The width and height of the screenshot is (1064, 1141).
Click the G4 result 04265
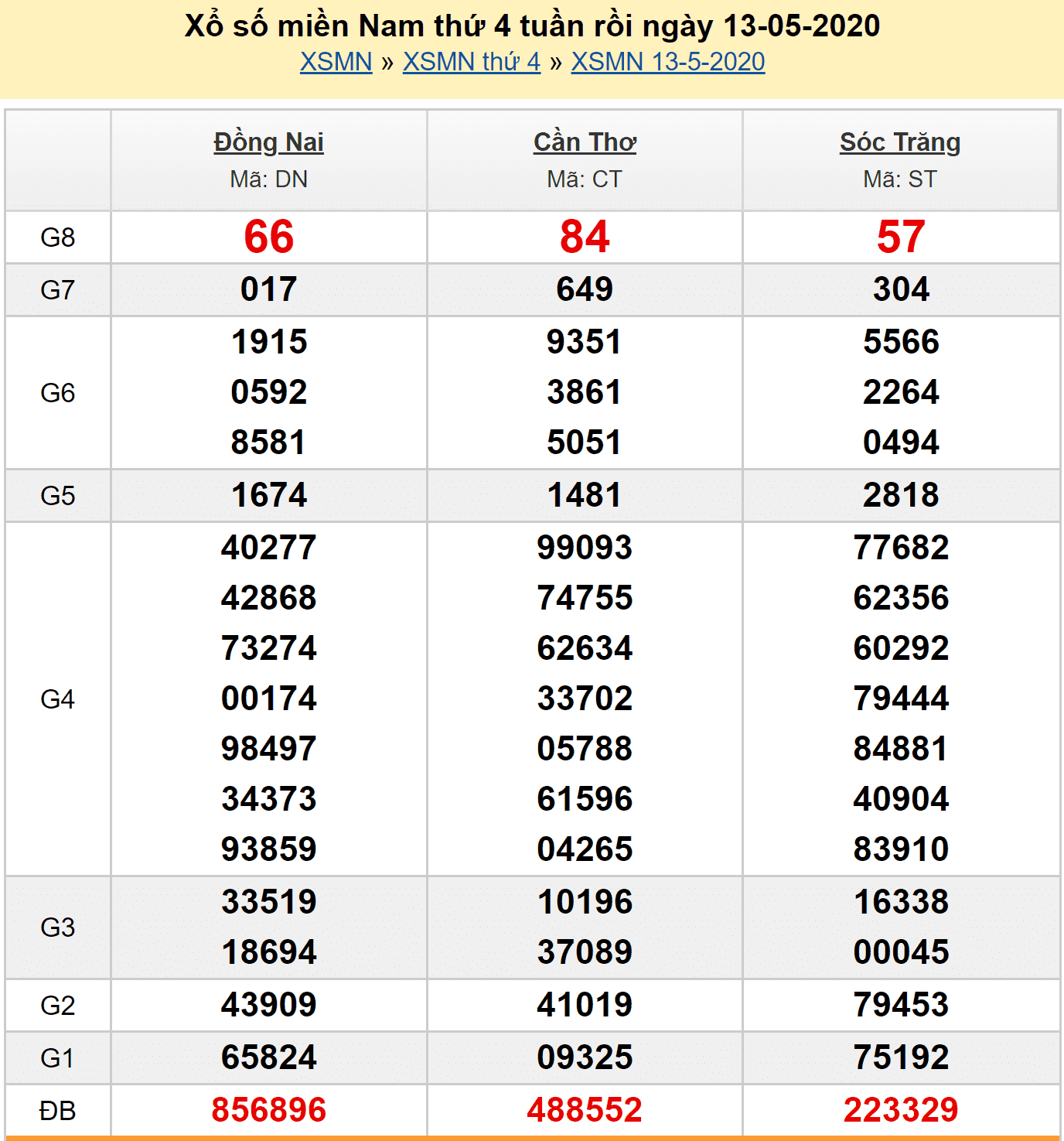point(585,849)
